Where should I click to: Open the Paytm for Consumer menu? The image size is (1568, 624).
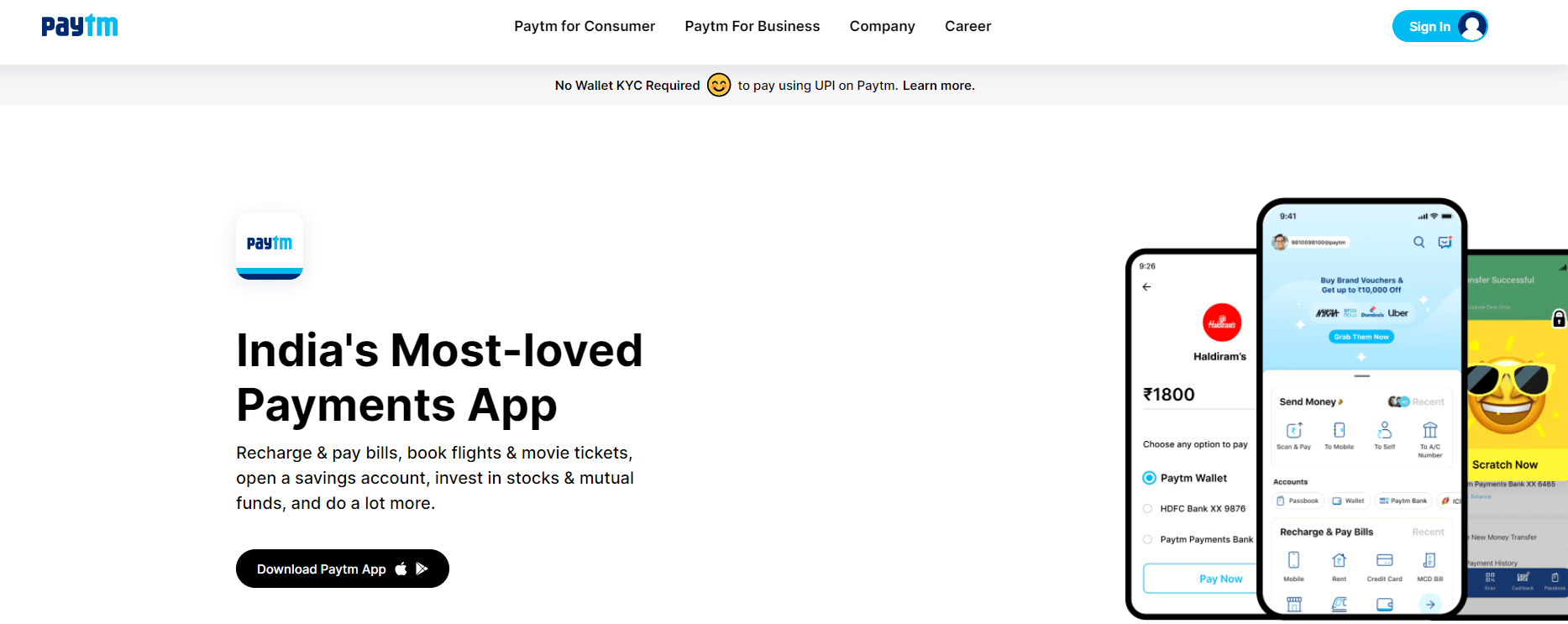(585, 26)
